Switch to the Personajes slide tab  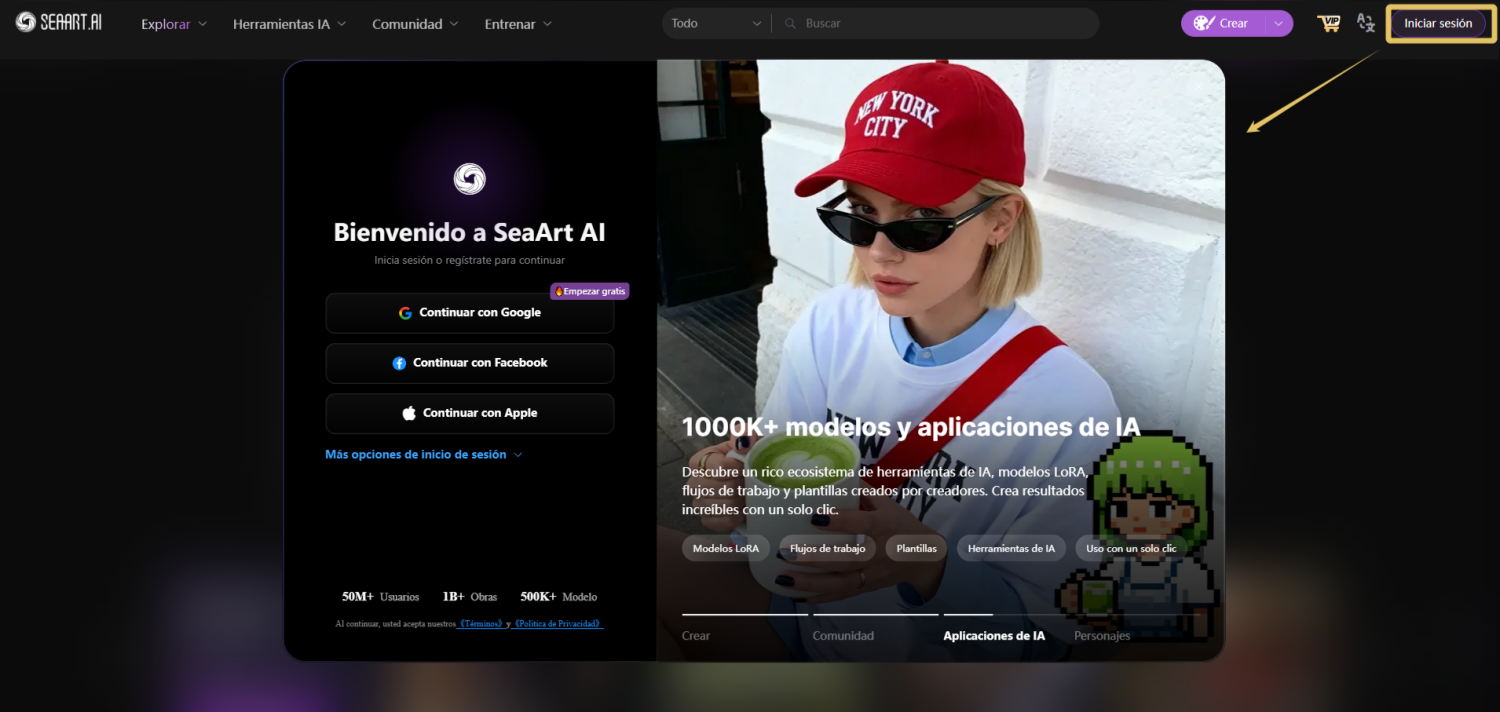[x=1102, y=636]
